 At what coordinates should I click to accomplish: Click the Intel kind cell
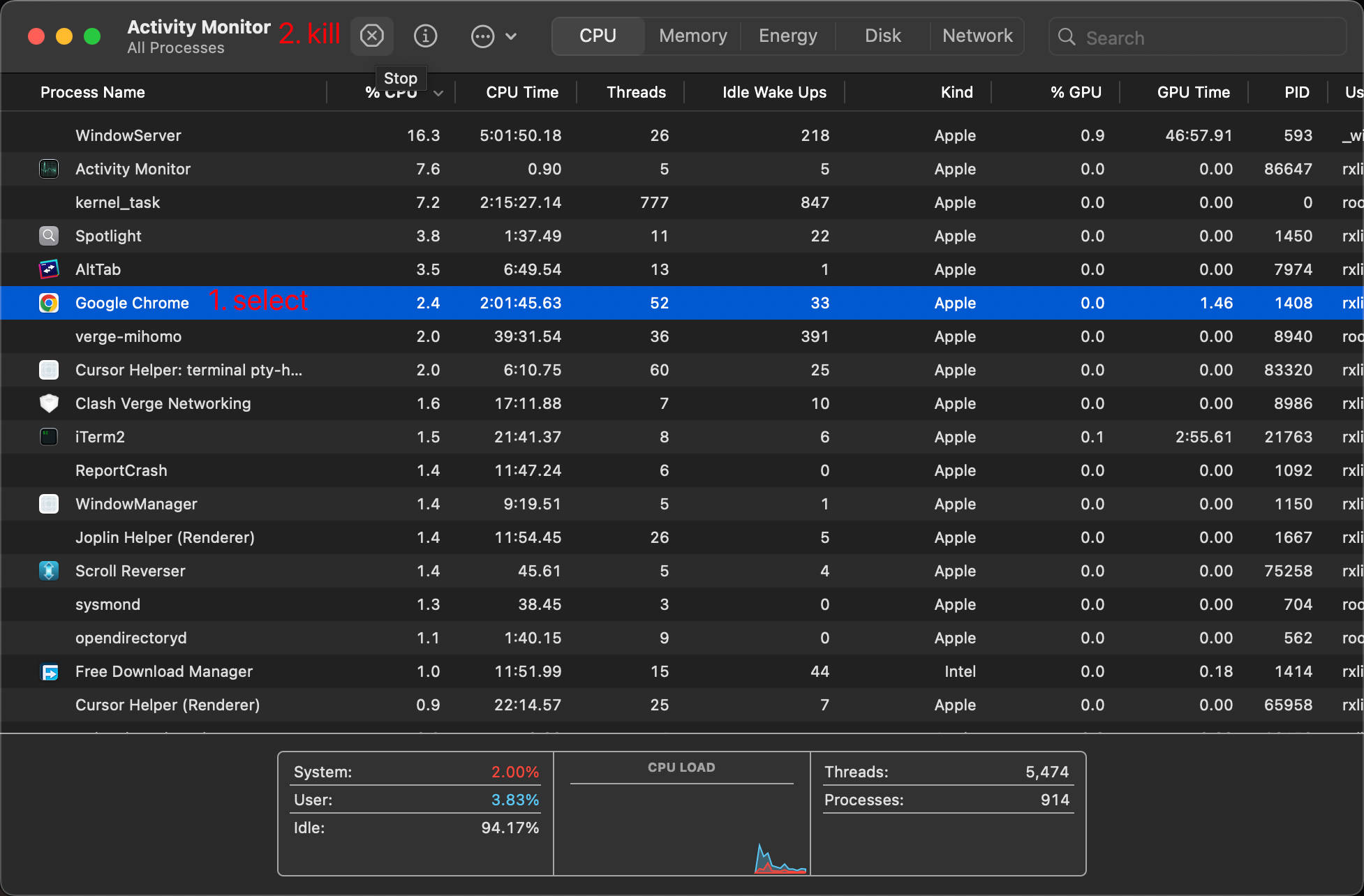click(x=960, y=671)
